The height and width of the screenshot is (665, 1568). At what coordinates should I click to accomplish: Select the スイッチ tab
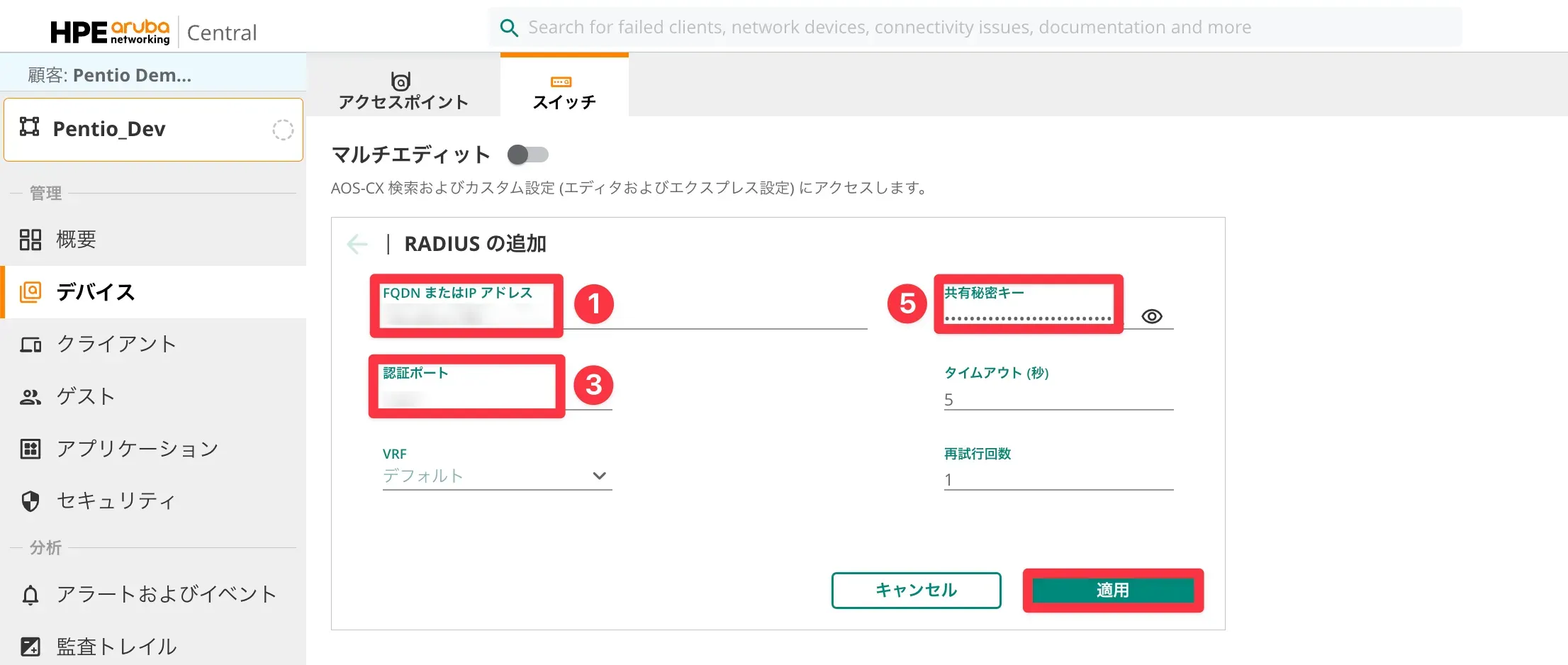click(x=564, y=91)
